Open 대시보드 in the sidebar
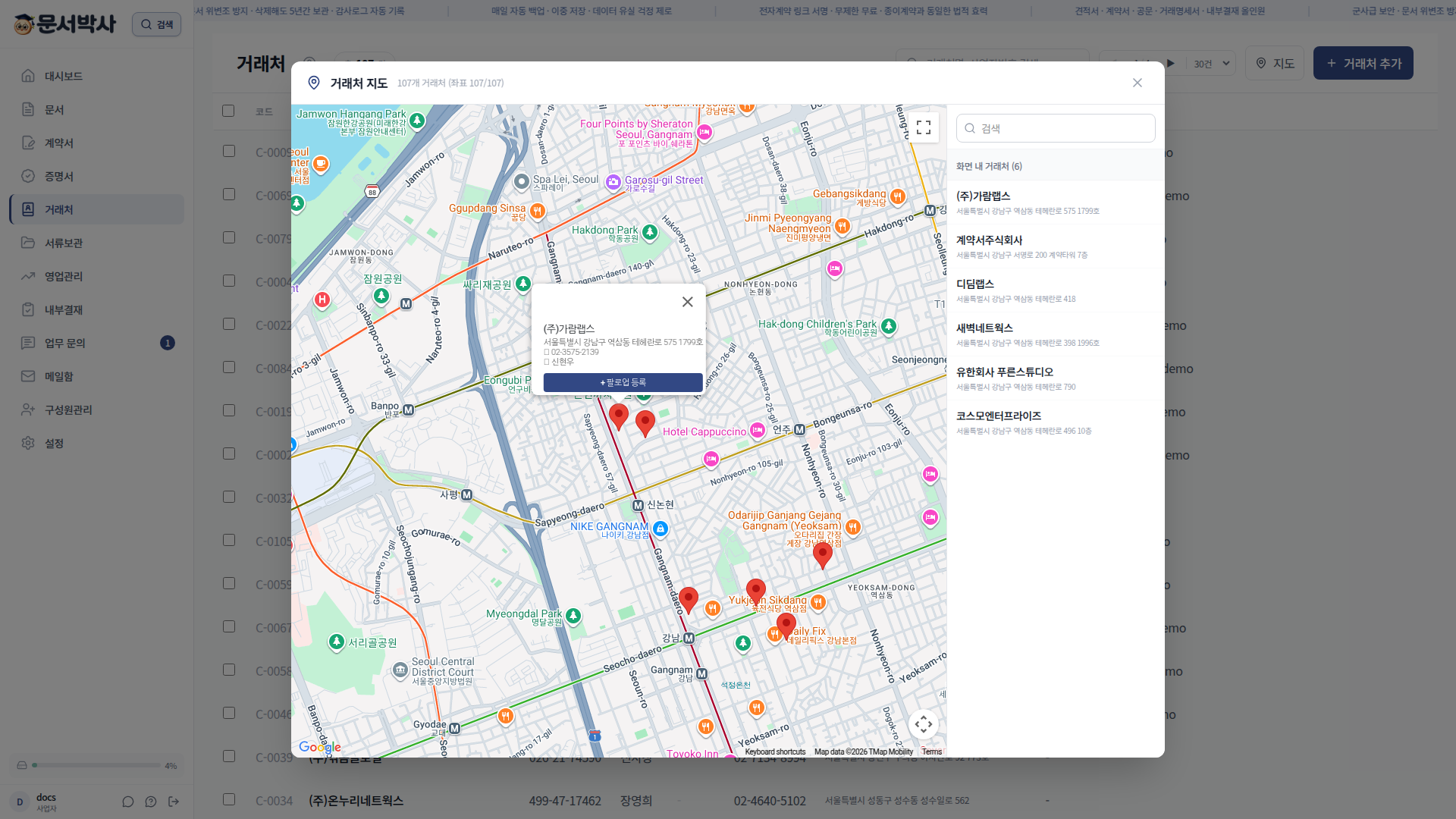1456x819 pixels. 96,76
